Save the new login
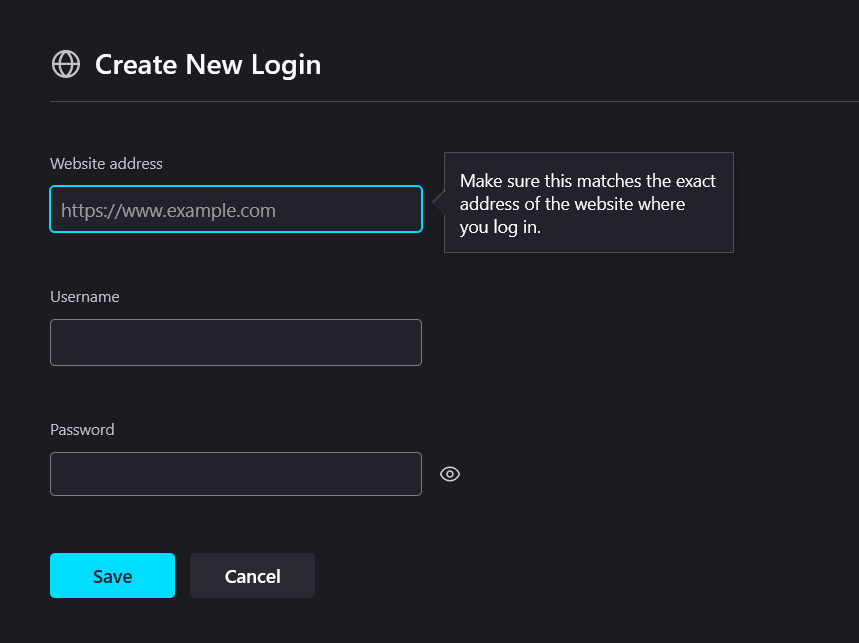 (x=112, y=576)
